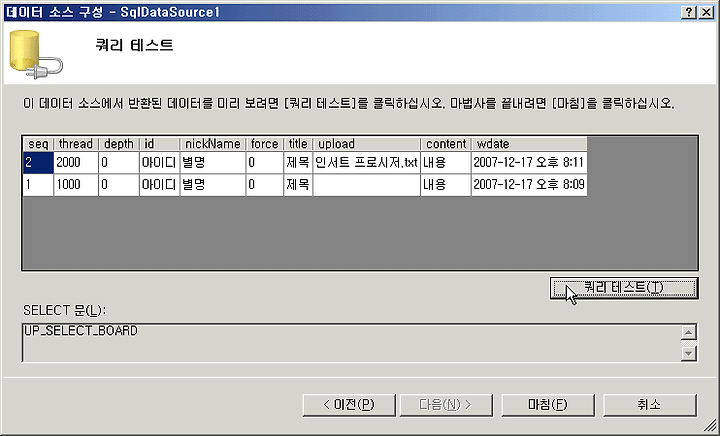Select the wdate cell 2007-12-17 오후 8:09
The height and width of the screenshot is (436, 720).
(x=529, y=184)
